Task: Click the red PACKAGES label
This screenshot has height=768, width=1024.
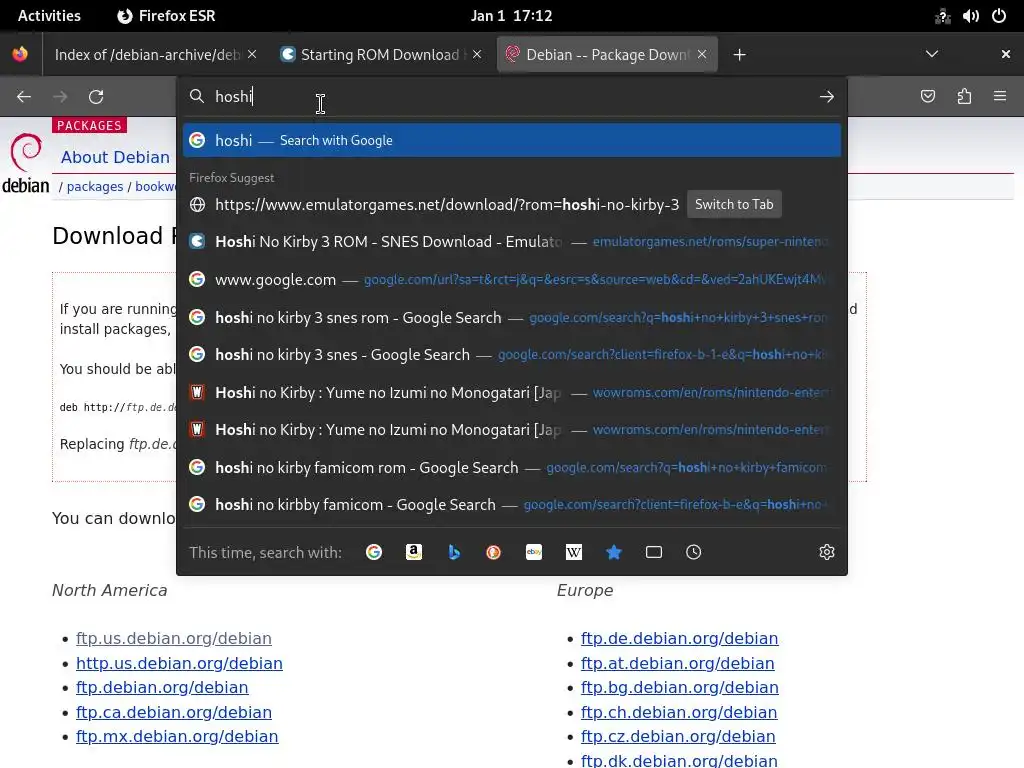Action: 89,125
